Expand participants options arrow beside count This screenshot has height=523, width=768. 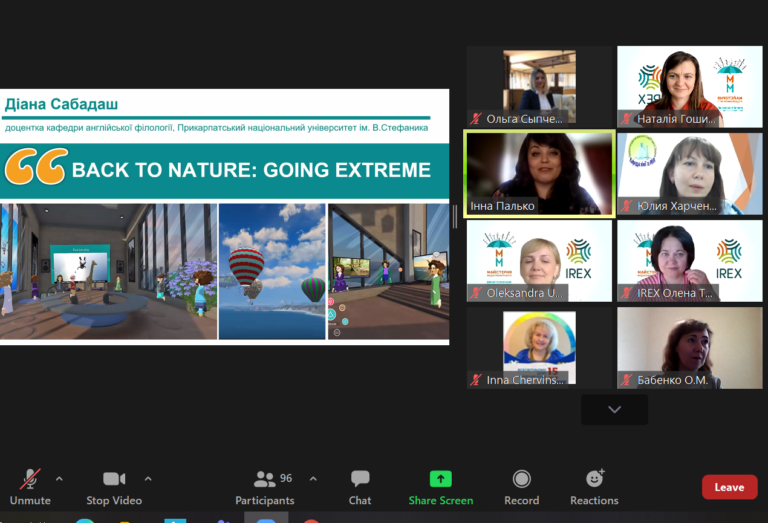pos(313,478)
